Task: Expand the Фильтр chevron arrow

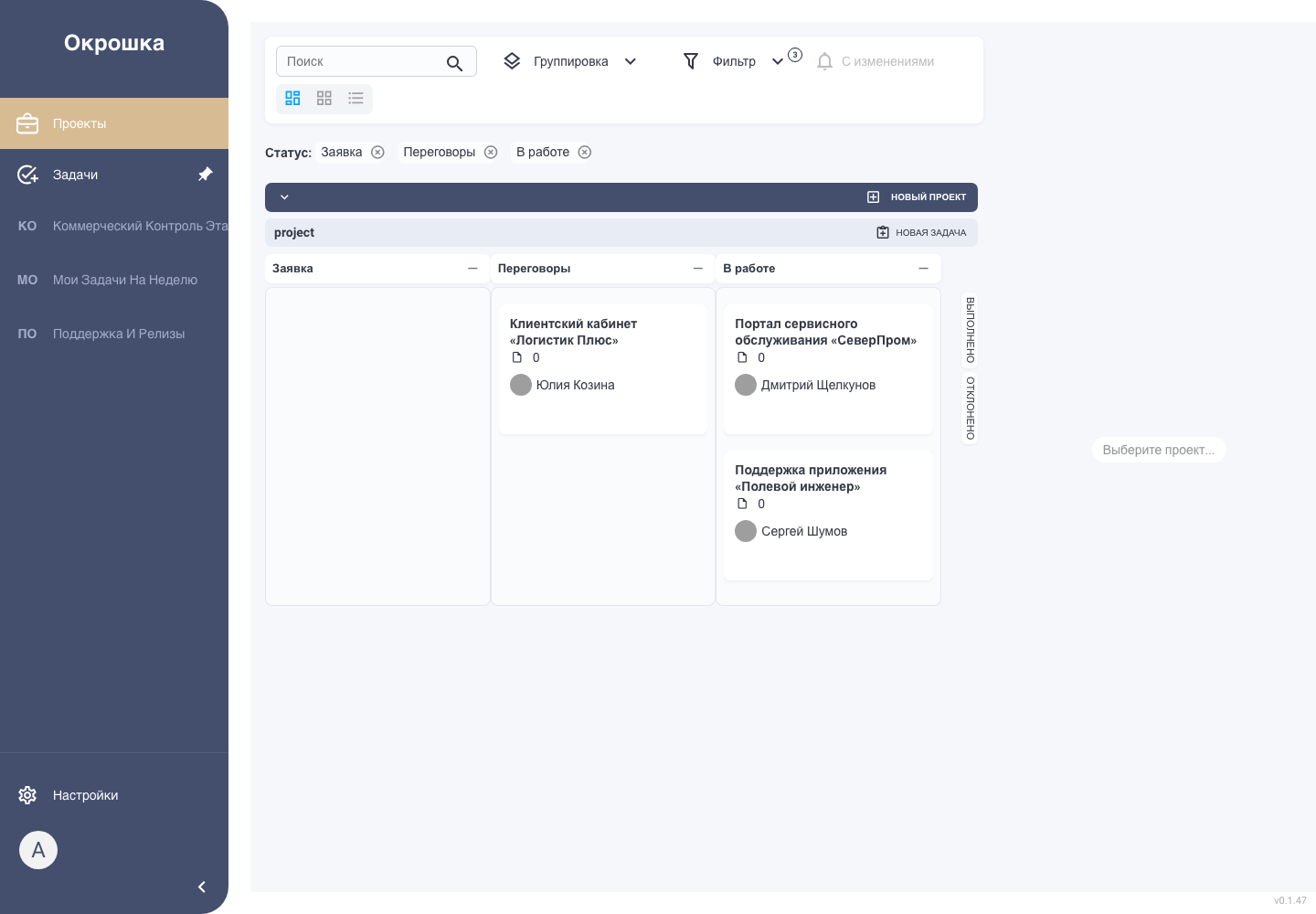Action: pyautogui.click(x=778, y=61)
